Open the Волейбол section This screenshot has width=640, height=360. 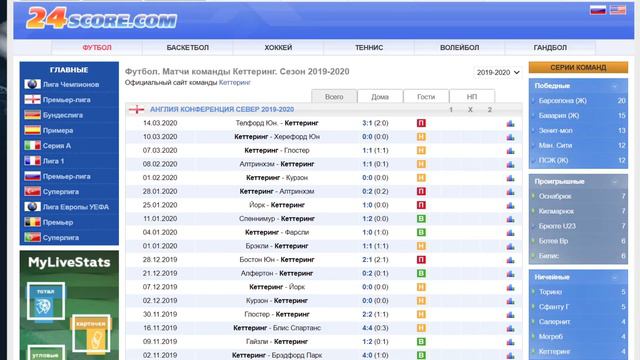(x=460, y=48)
